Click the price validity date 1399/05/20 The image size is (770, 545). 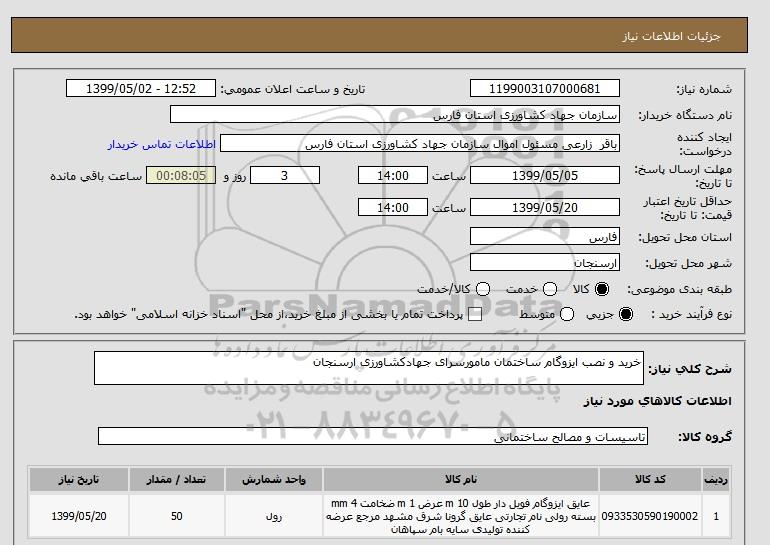[x=545, y=207]
